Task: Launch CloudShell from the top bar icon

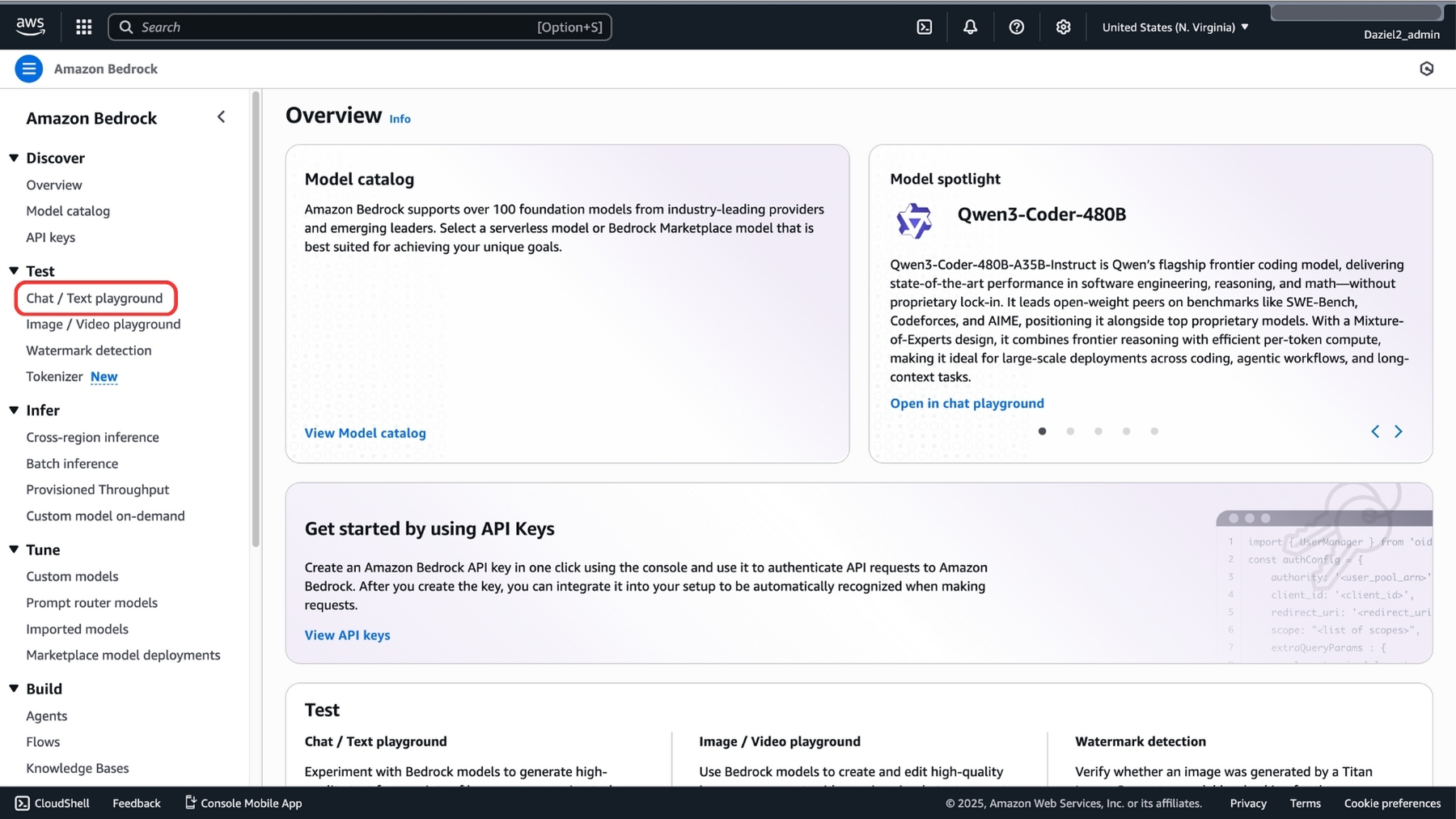Action: [x=924, y=27]
